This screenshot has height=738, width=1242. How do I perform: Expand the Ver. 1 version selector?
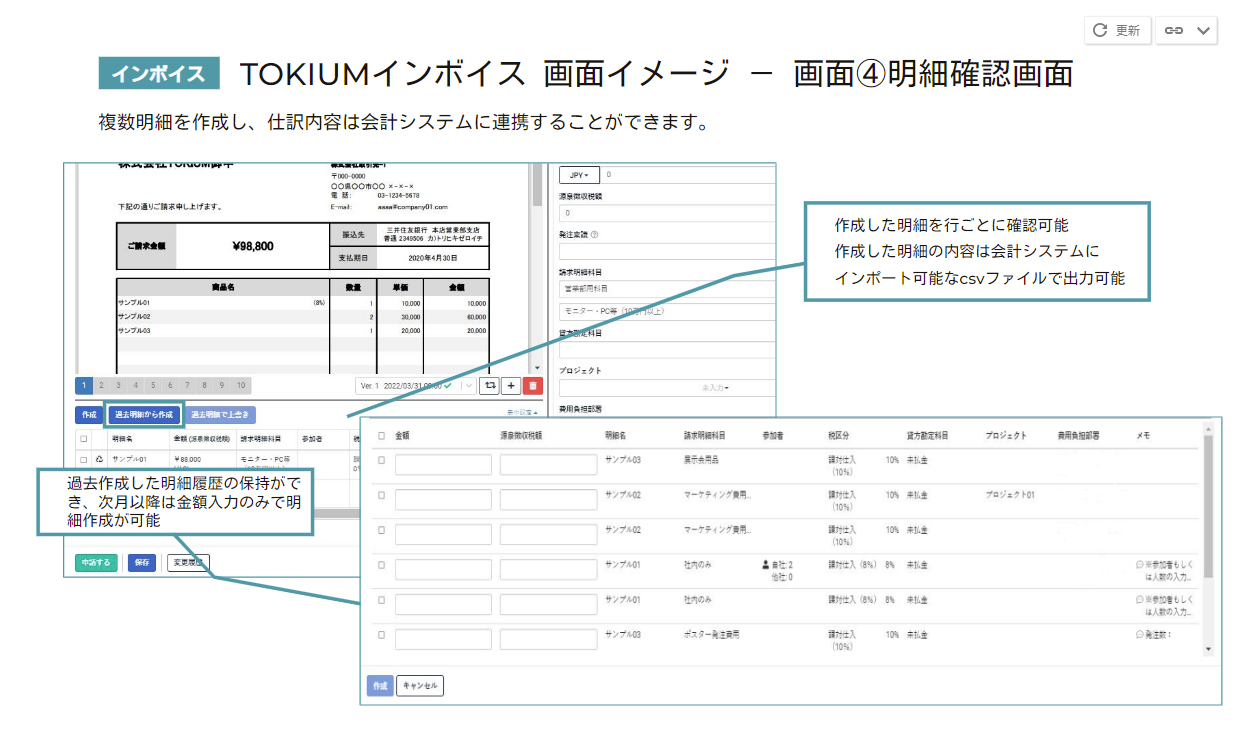click(468, 386)
